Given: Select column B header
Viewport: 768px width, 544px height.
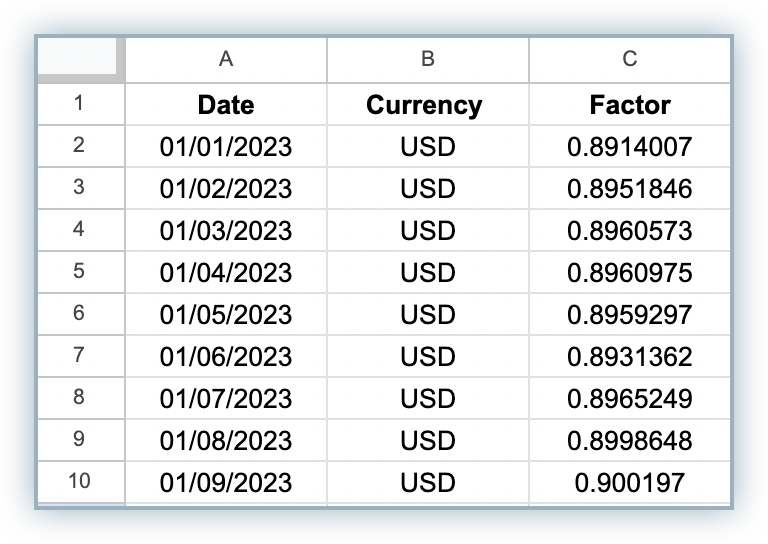Looking at the screenshot, I should click(428, 60).
